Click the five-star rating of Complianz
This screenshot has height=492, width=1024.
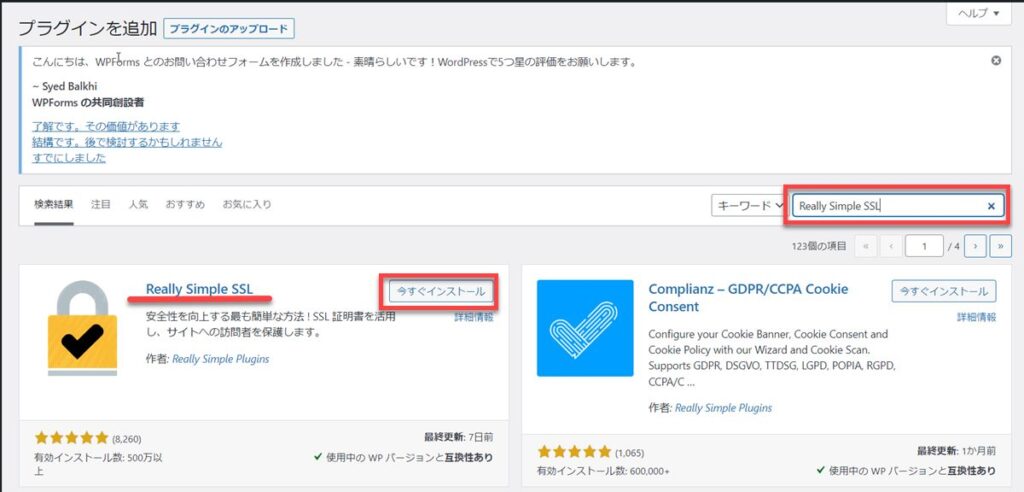tap(575, 451)
